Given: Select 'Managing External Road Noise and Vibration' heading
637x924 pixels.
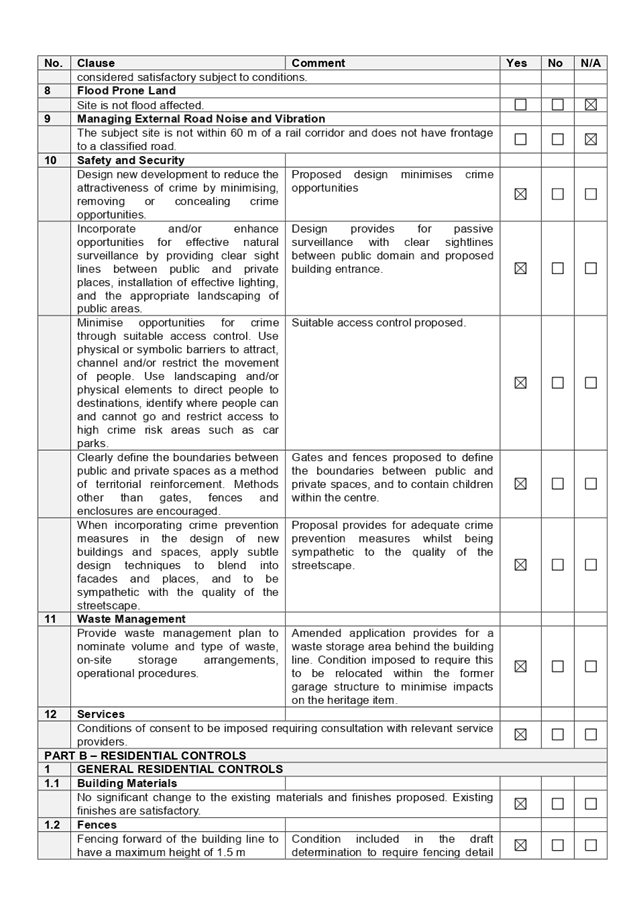Looking at the screenshot, I should point(201,118).
